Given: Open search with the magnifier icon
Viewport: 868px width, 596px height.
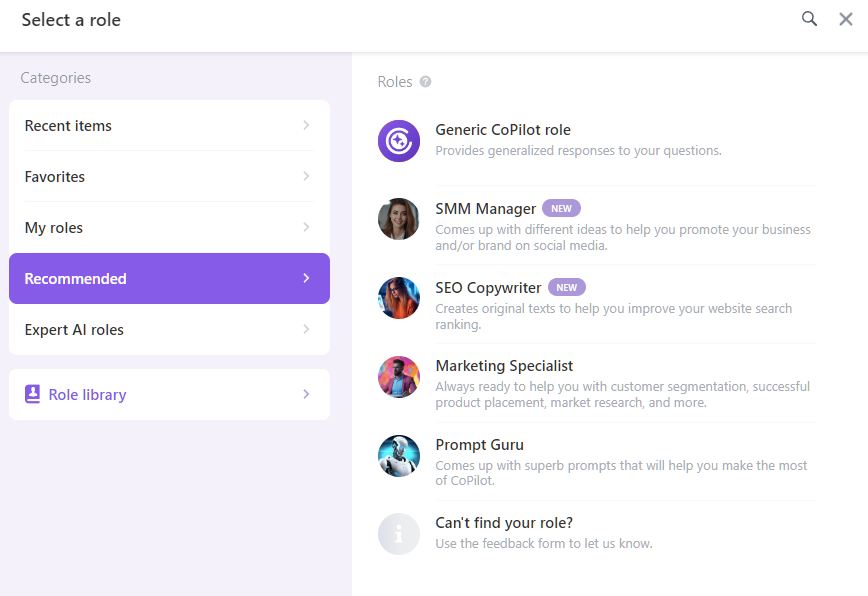Looking at the screenshot, I should (x=809, y=18).
